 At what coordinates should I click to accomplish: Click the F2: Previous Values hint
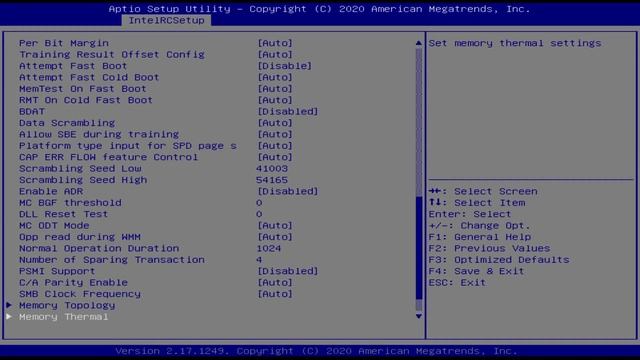pos(489,249)
